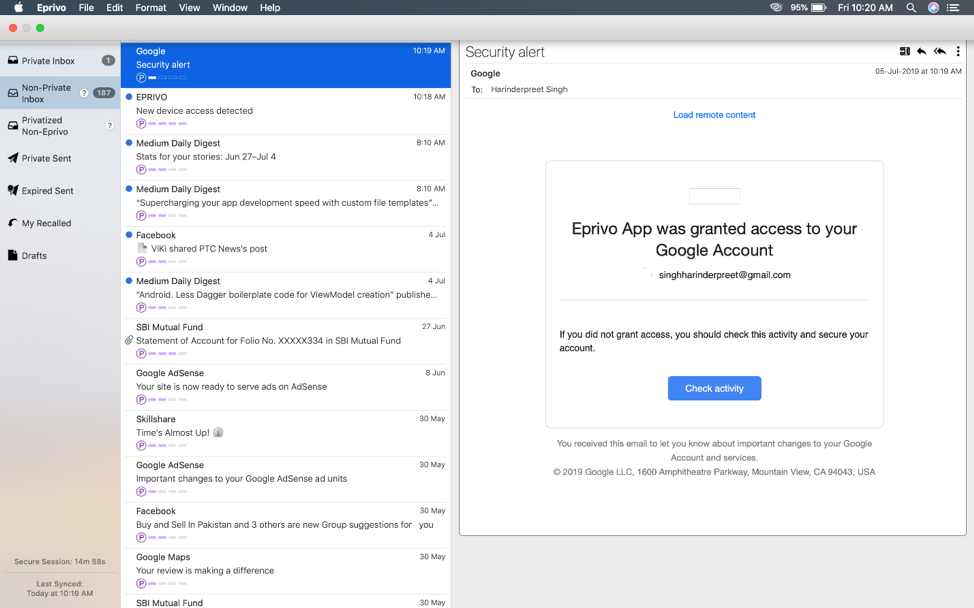Click the P icon under Time's Almost Up
Screen dimensions: 974x608
coord(142,445)
